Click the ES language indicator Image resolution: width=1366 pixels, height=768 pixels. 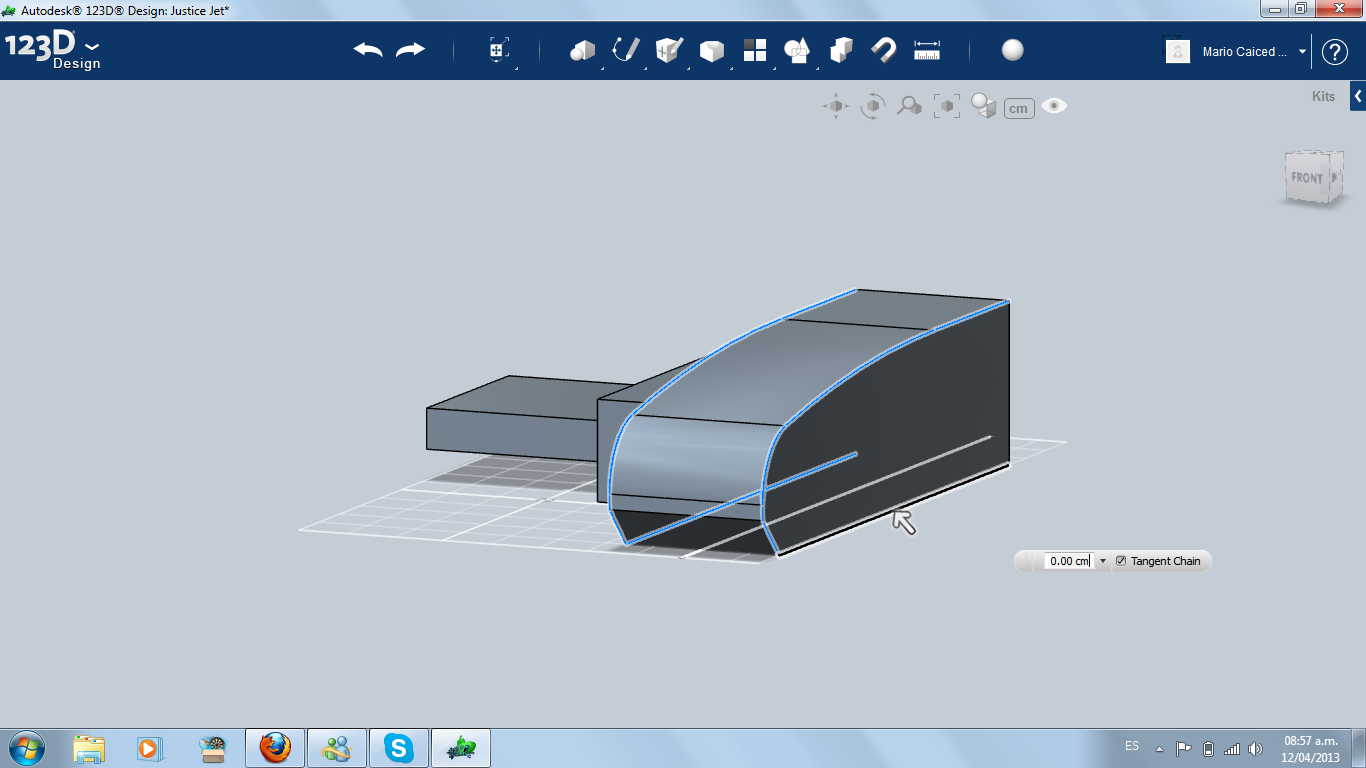(1132, 746)
